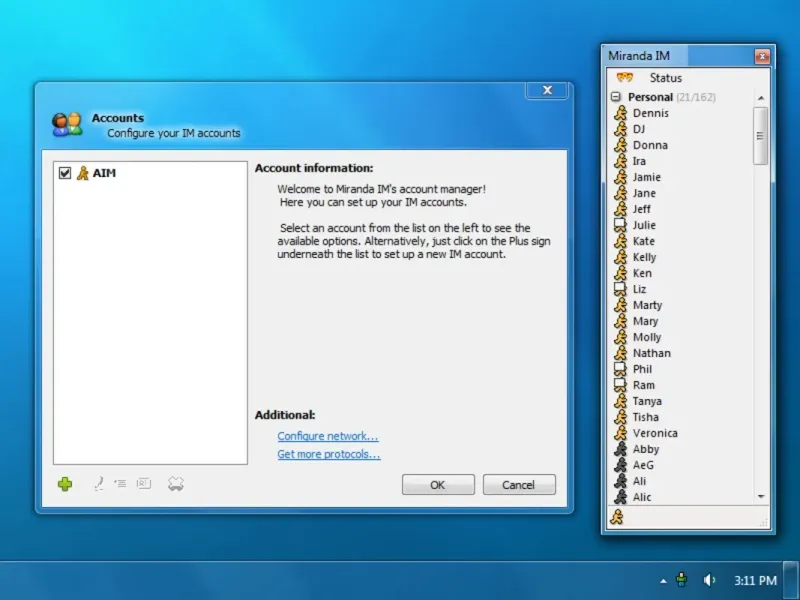Screen dimensions: 800x600
Task: Click the Miranda tray icon in taskbar
Action: pos(682,580)
